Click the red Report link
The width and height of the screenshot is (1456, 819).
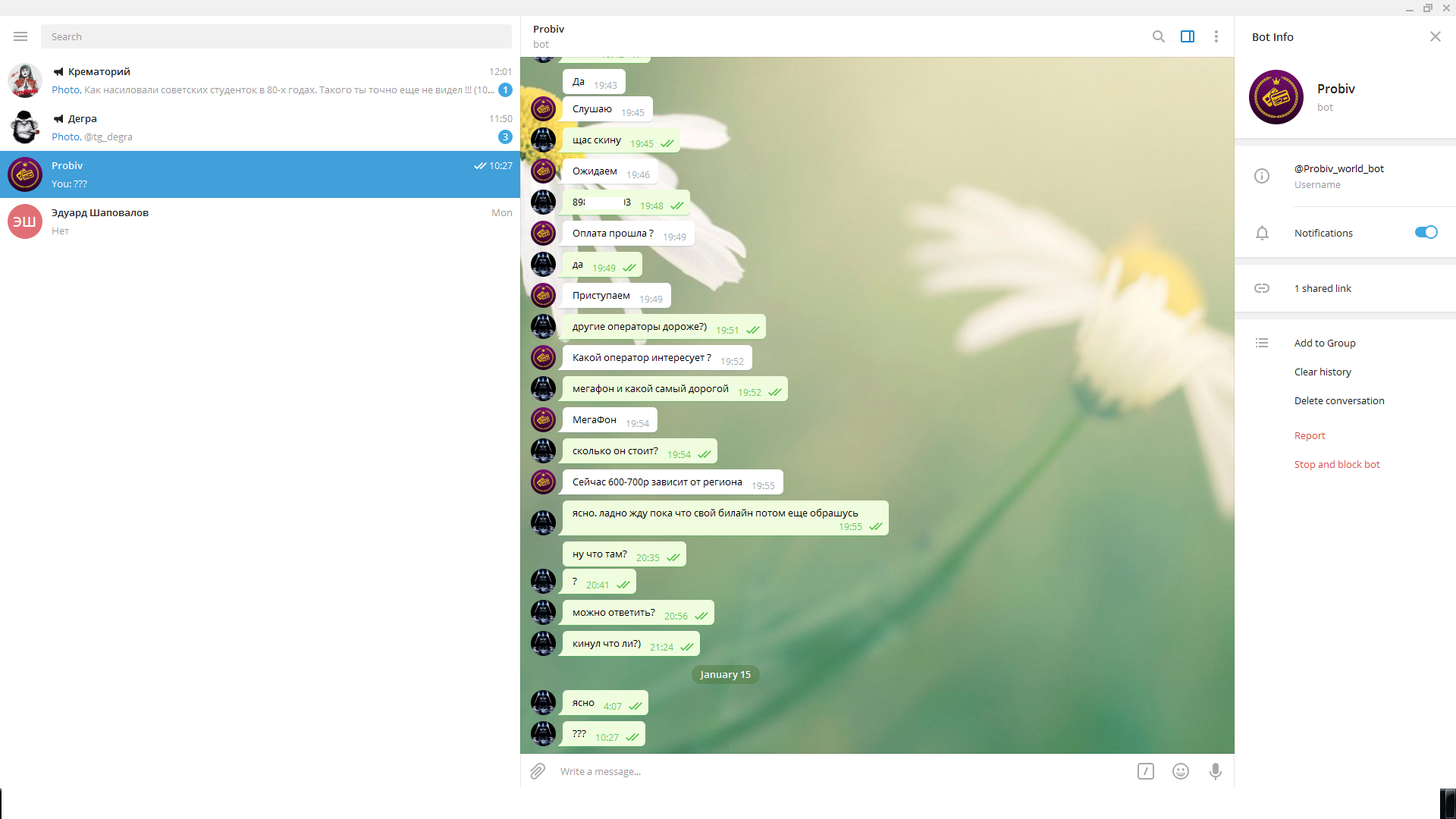(x=1309, y=435)
